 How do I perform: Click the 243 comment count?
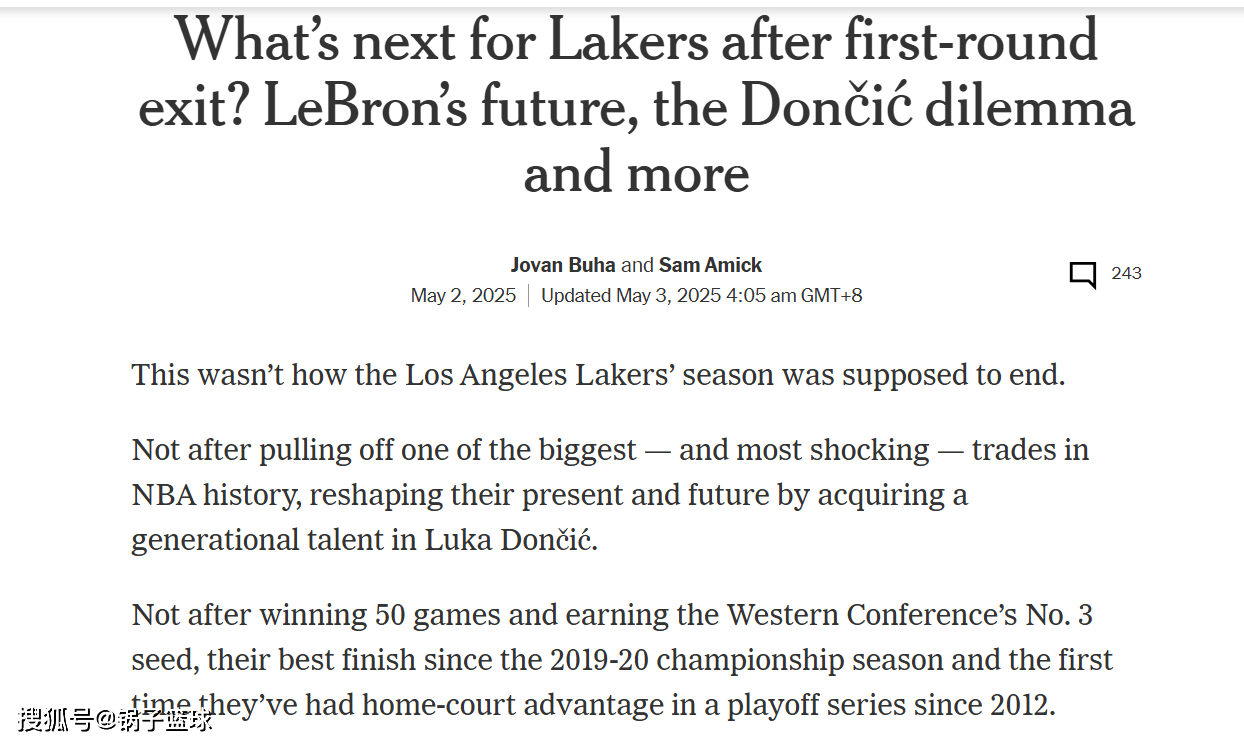1126,273
